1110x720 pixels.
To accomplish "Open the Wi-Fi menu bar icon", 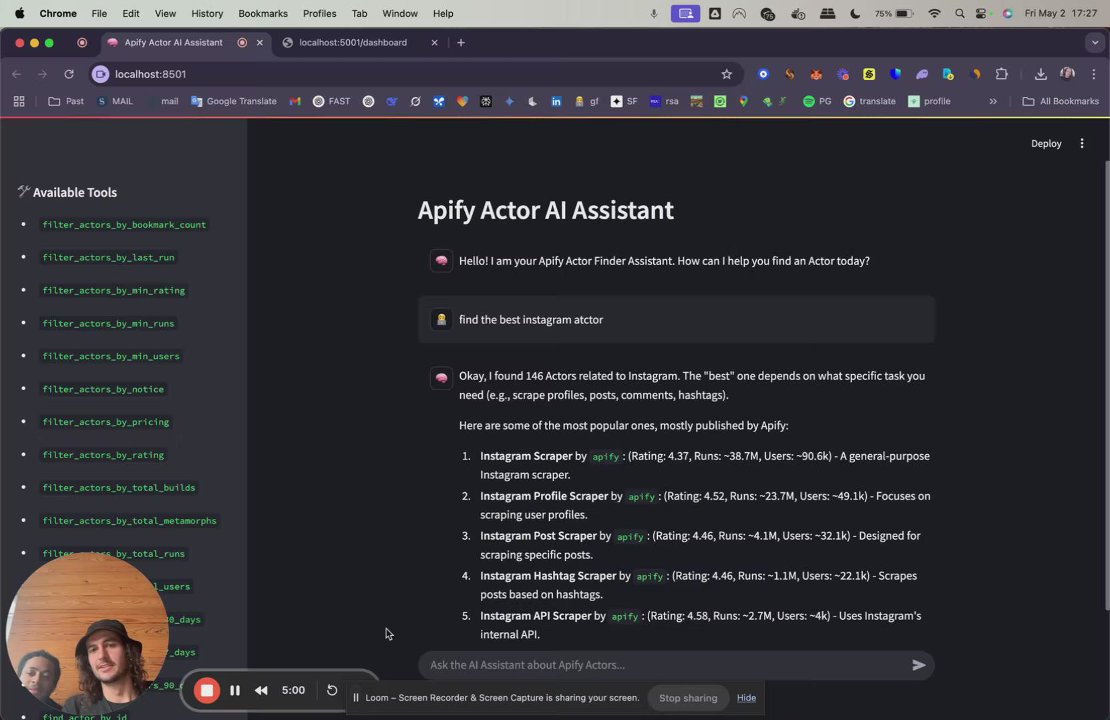I will pyautogui.click(x=934, y=13).
